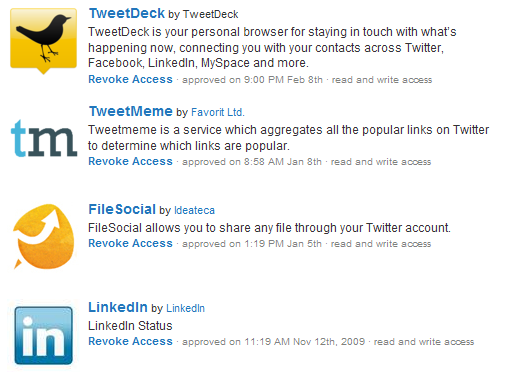509x372 pixels.
Task: Click TweetDeck's approved on Feb 8th text
Action: pos(252,80)
